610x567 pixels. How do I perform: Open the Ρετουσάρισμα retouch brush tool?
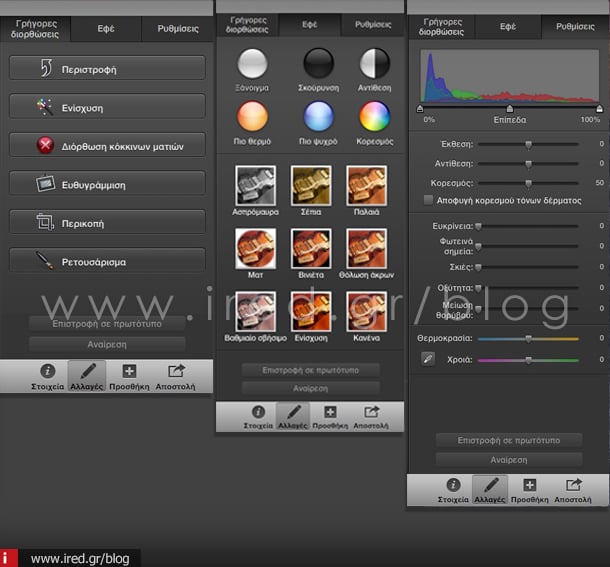click(x=107, y=262)
